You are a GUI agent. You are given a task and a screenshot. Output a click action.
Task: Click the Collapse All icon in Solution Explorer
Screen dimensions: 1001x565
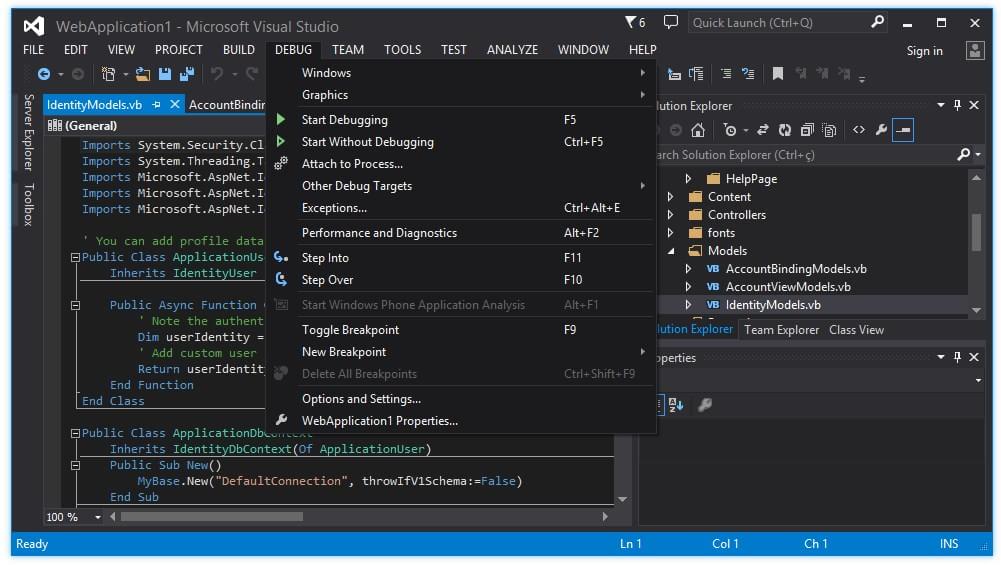point(807,130)
